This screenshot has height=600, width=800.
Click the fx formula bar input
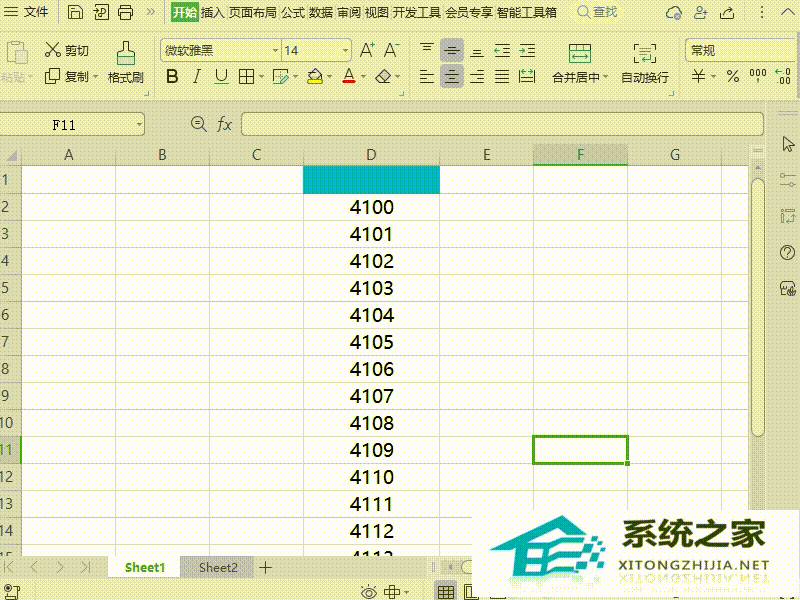pyautogui.click(x=400, y=124)
